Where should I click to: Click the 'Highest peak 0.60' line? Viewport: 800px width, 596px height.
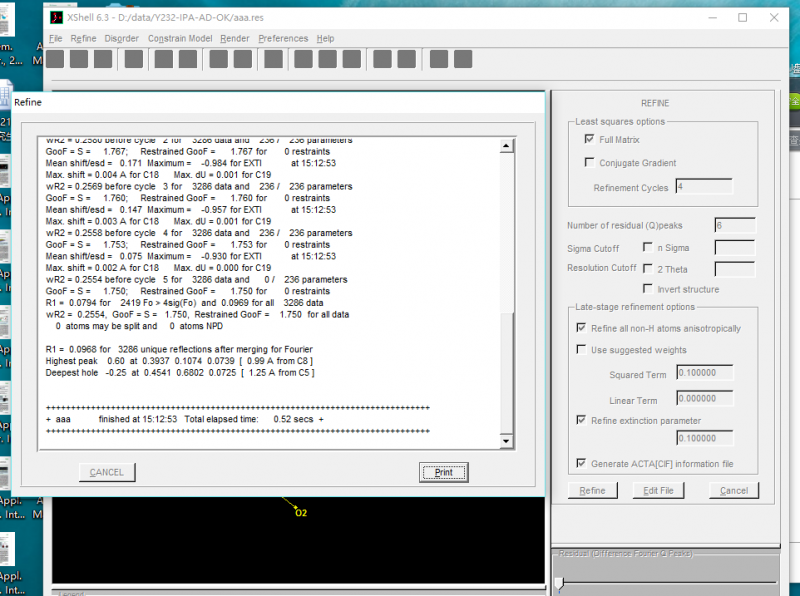tap(179, 361)
